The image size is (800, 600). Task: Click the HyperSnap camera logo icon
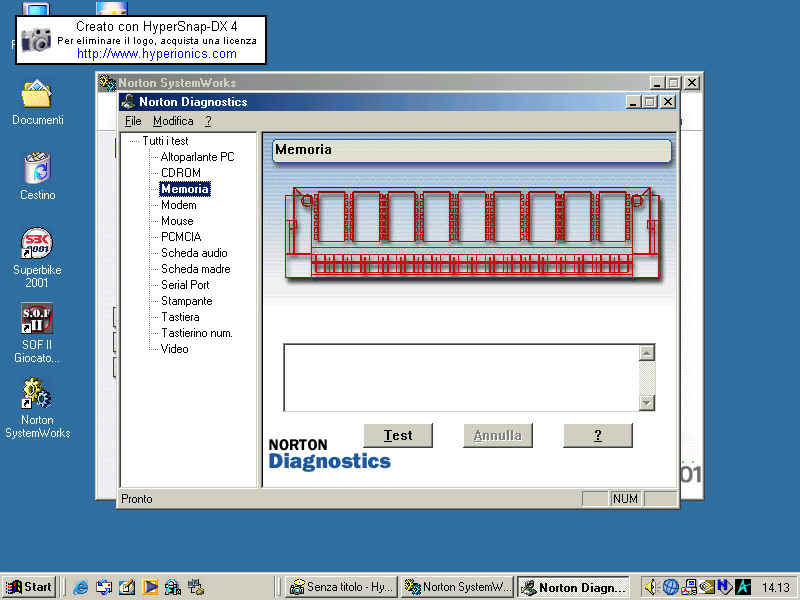click(36, 39)
